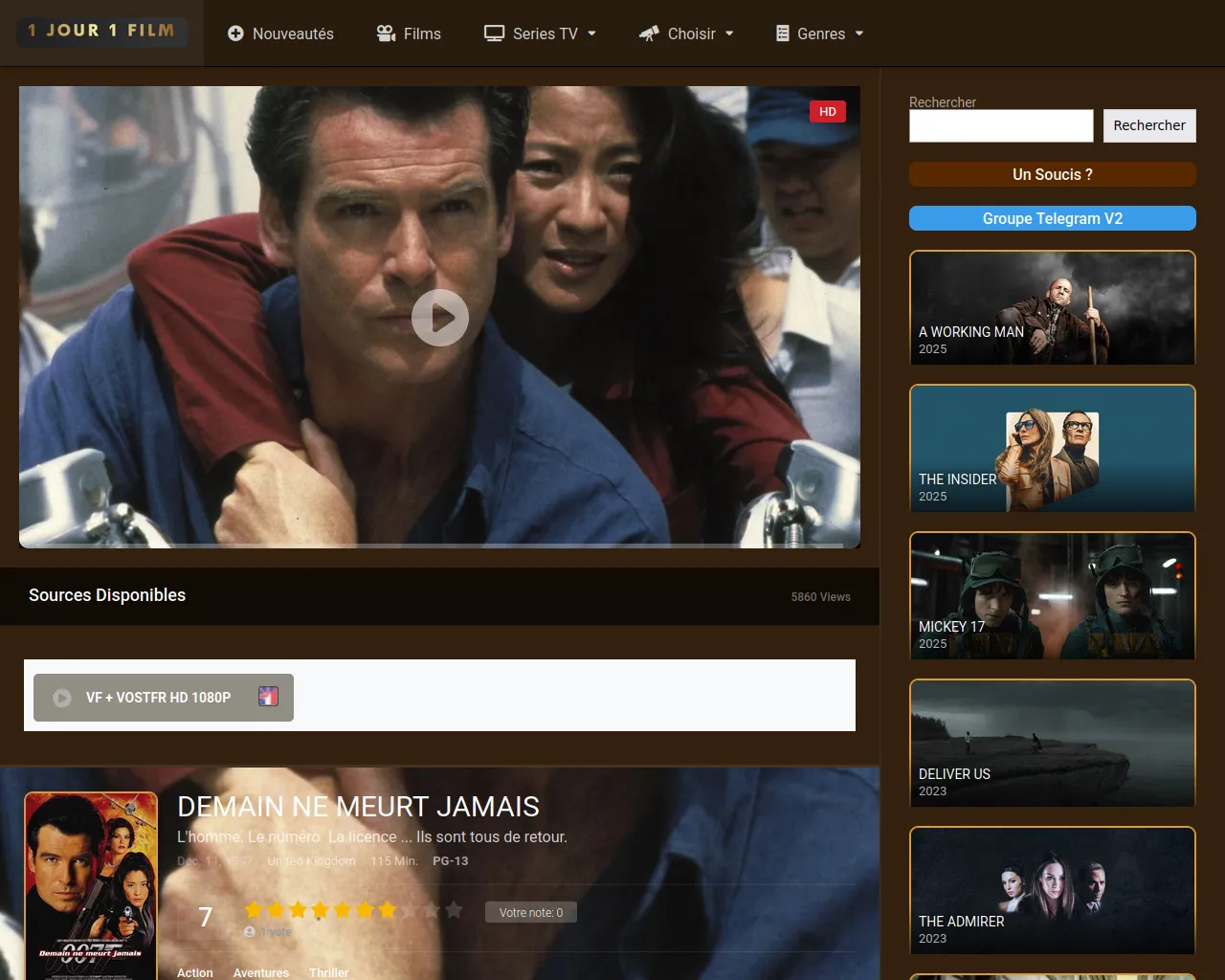
Task: Click the 1 JOUR 1 FILM logo
Action: click(x=101, y=32)
